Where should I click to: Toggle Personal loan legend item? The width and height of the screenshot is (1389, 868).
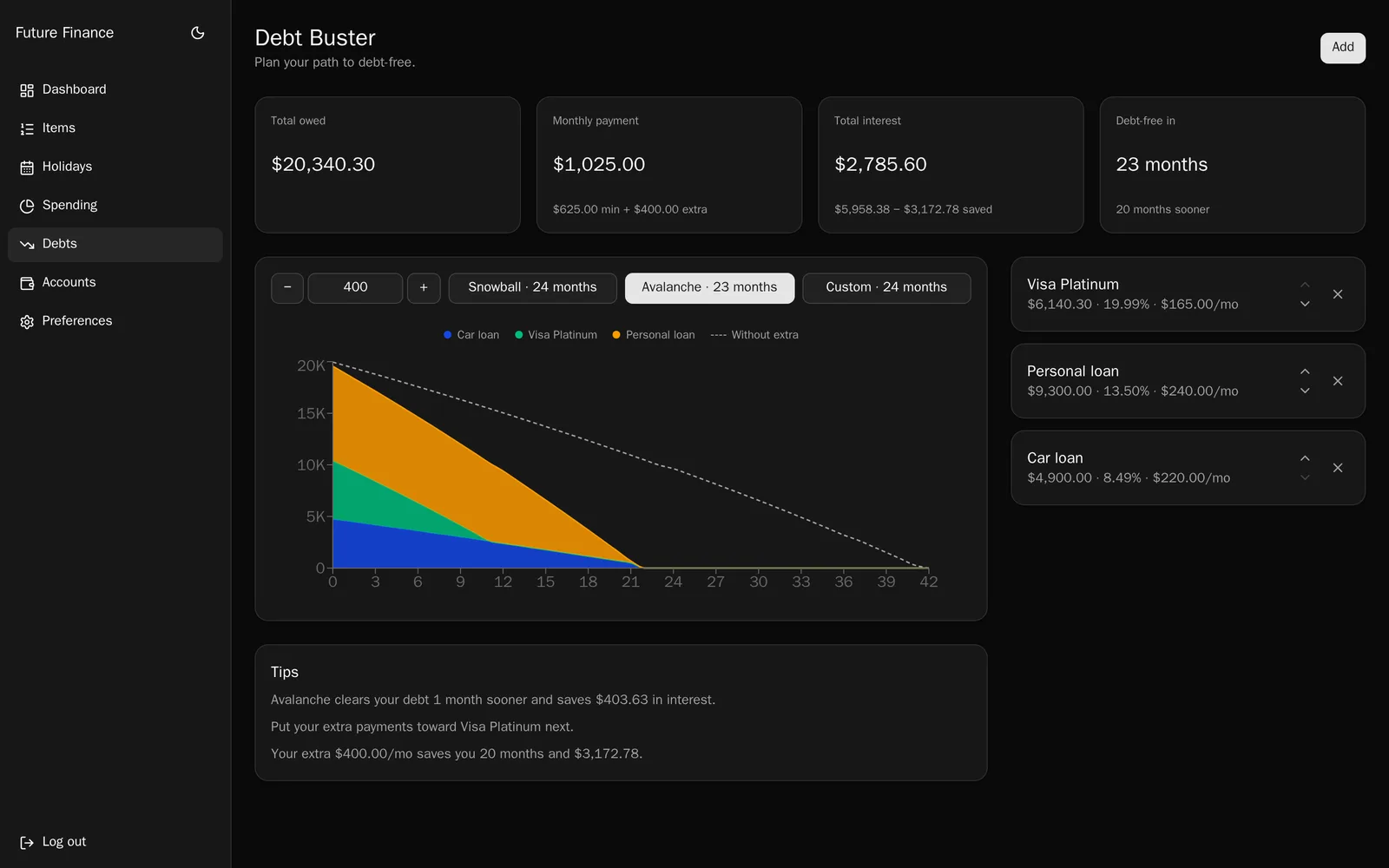tap(654, 335)
